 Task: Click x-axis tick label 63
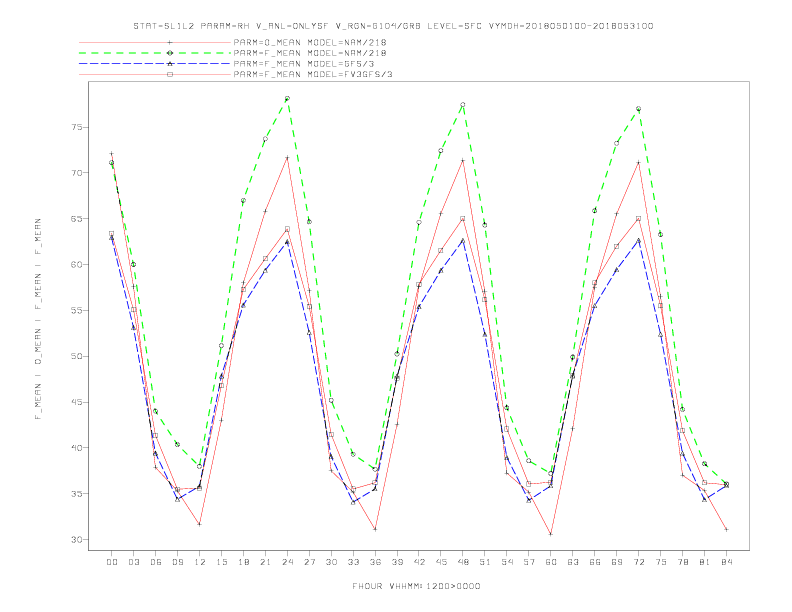point(573,562)
